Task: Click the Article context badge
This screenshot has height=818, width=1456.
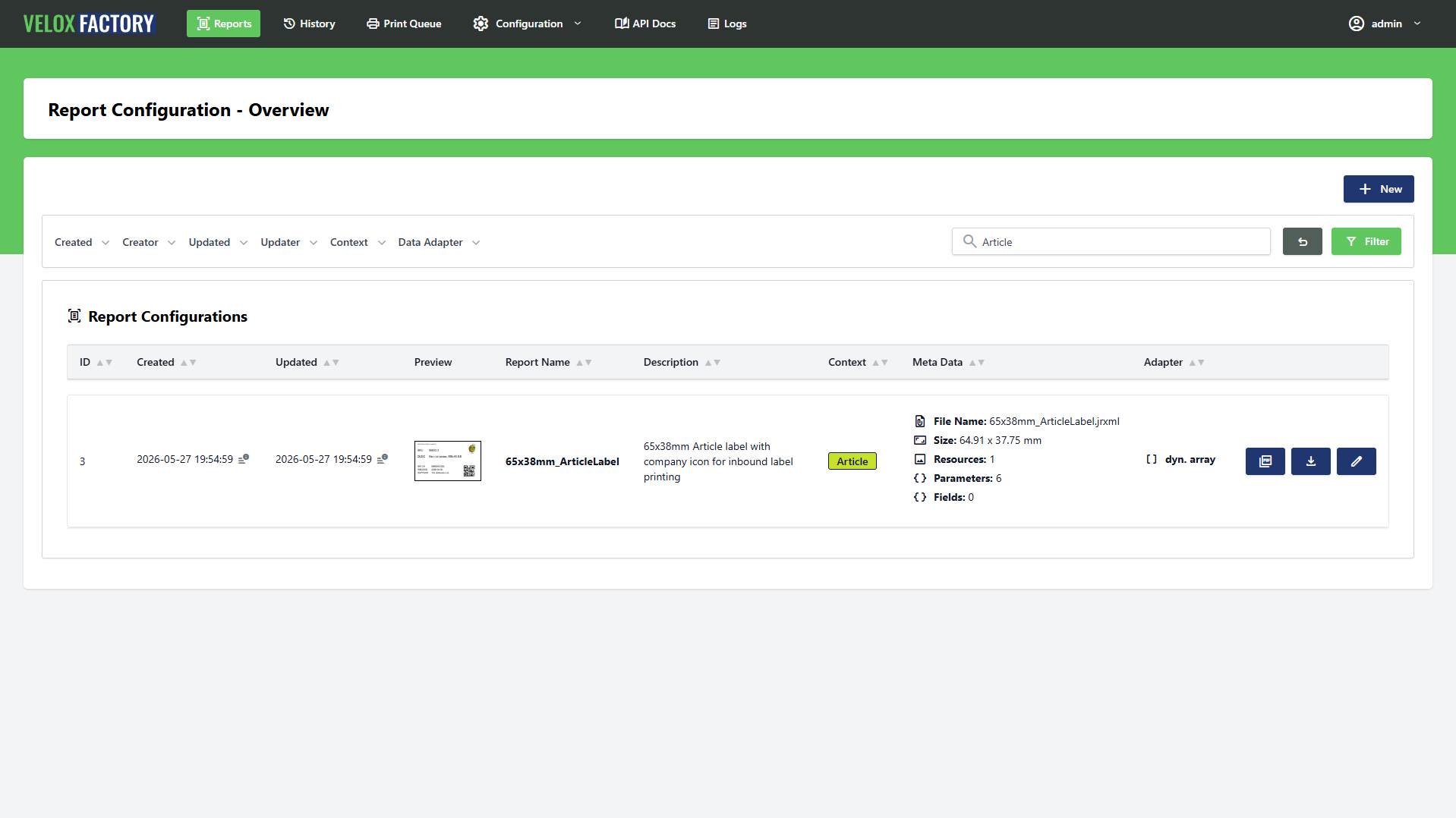Action: point(852,461)
